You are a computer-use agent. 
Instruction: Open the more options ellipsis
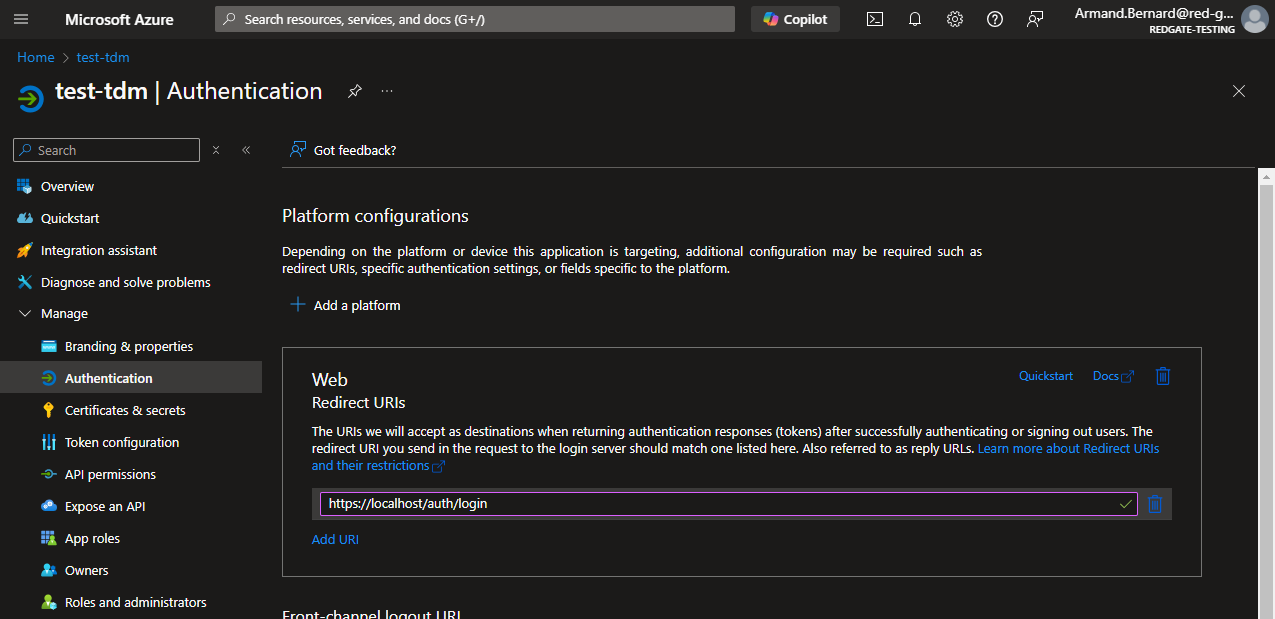(387, 91)
